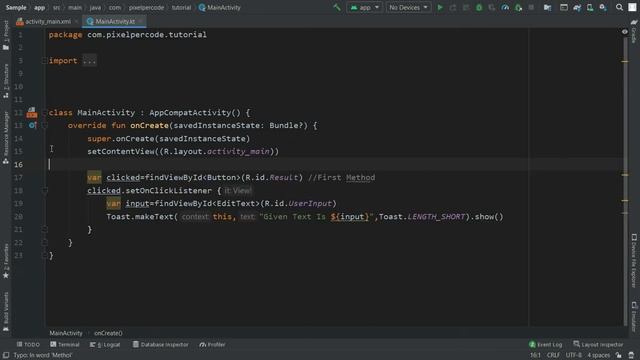Image resolution: width=640 pixels, height=360 pixels.
Task: Click the Profile app gauge icon
Action: (505, 7)
